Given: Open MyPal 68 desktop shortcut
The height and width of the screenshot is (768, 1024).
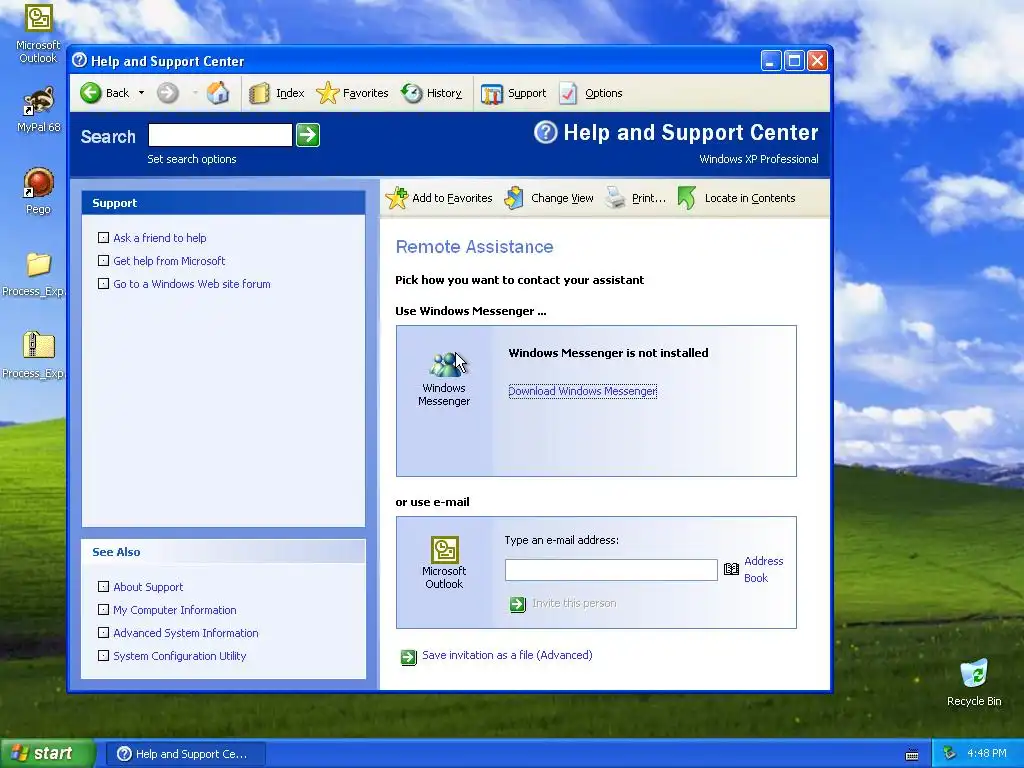Looking at the screenshot, I should pos(38,109).
